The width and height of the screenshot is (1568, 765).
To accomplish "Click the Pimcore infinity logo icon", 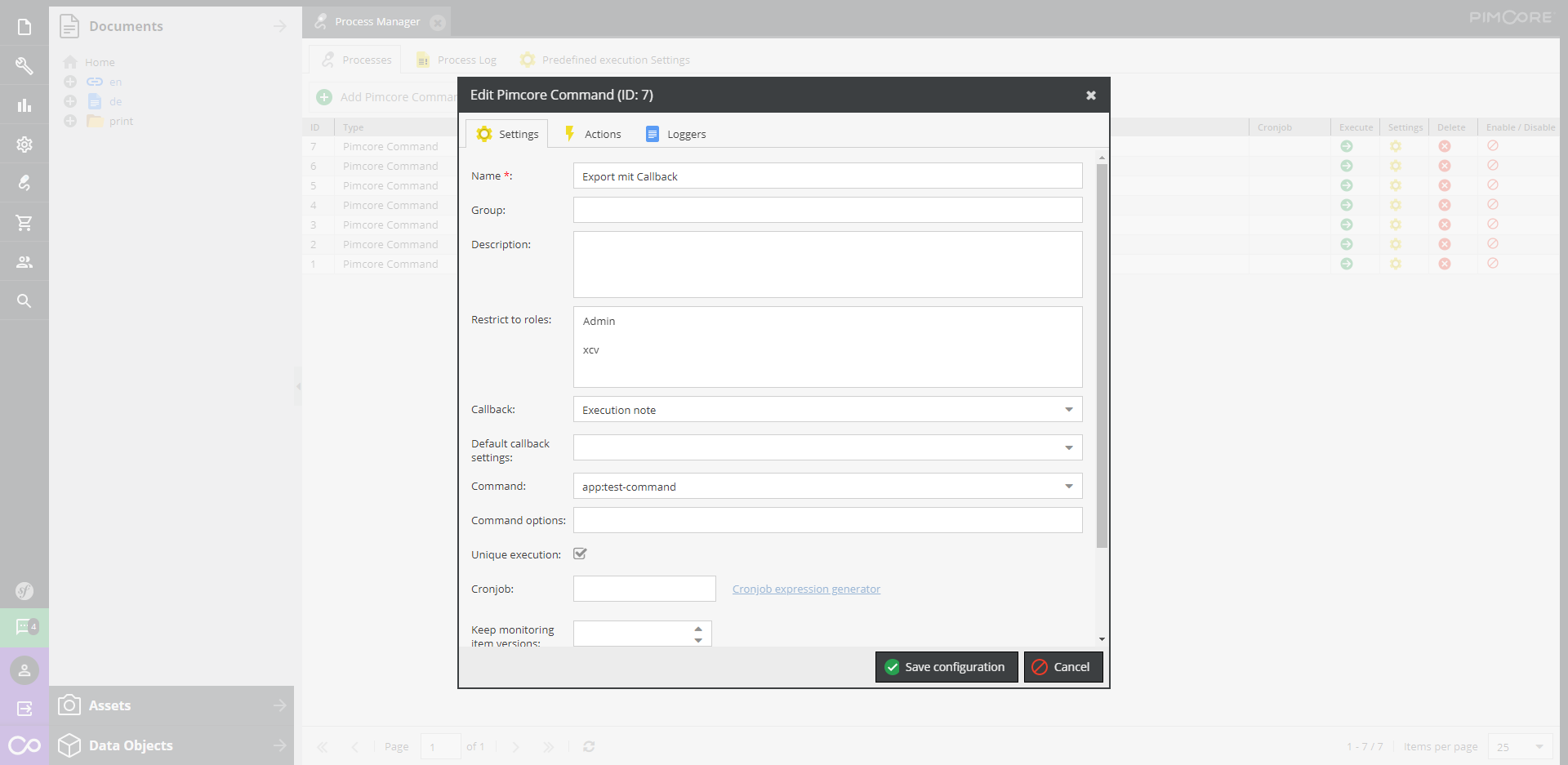I will [x=24, y=745].
